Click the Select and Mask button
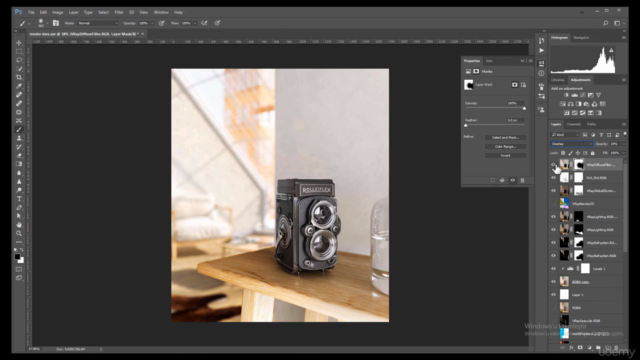 tap(505, 138)
